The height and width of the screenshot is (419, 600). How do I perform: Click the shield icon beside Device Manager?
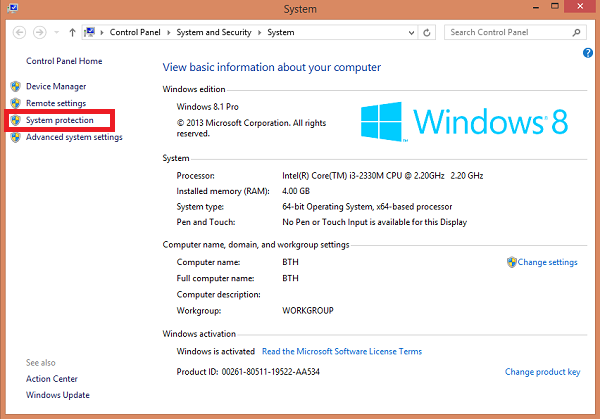point(16,86)
